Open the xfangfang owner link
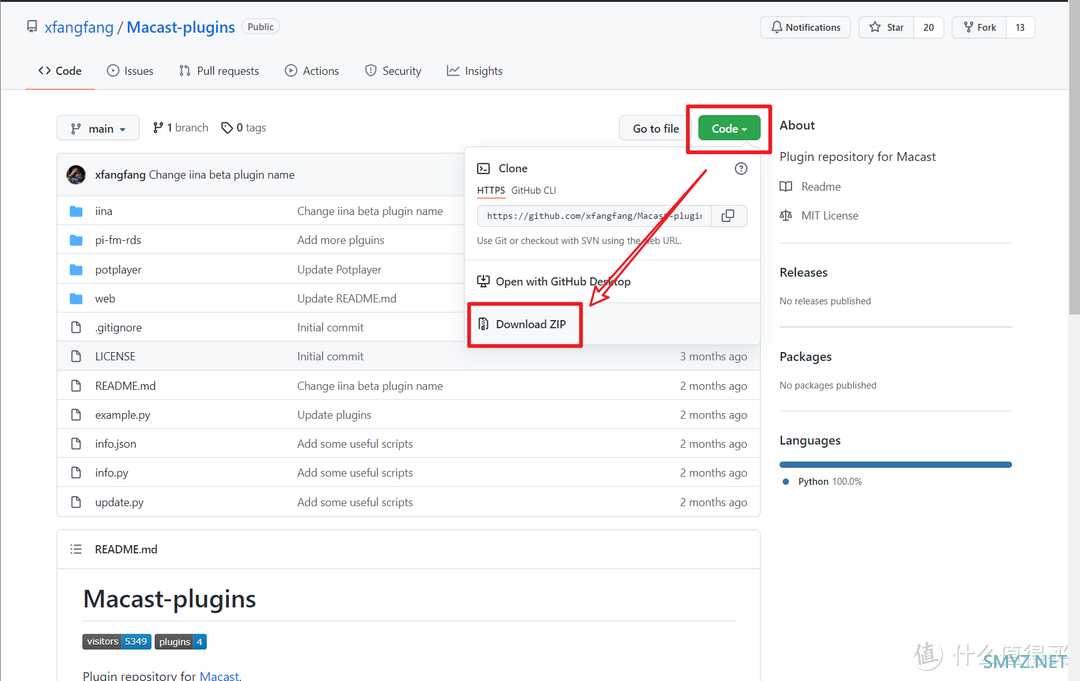The height and width of the screenshot is (681, 1080). click(79, 27)
